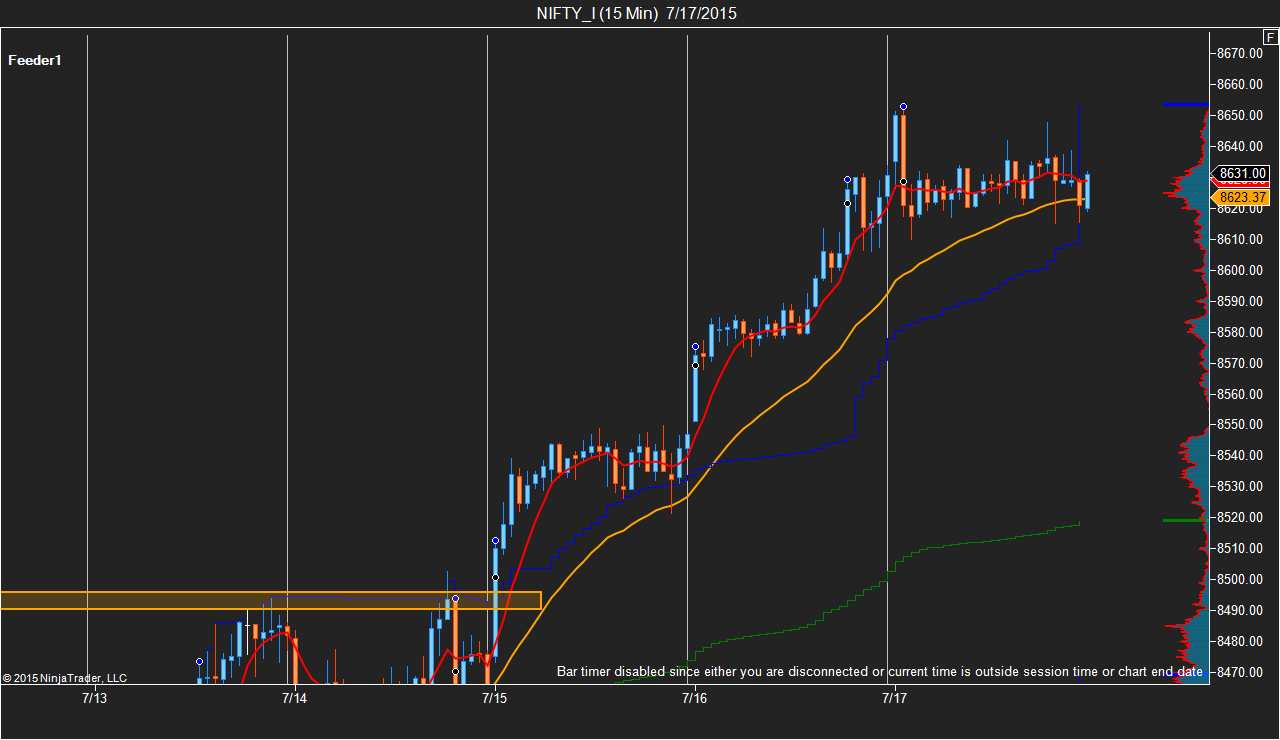The image size is (1280, 740).
Task: Select the Feeder1 indicator label
Action: point(35,60)
